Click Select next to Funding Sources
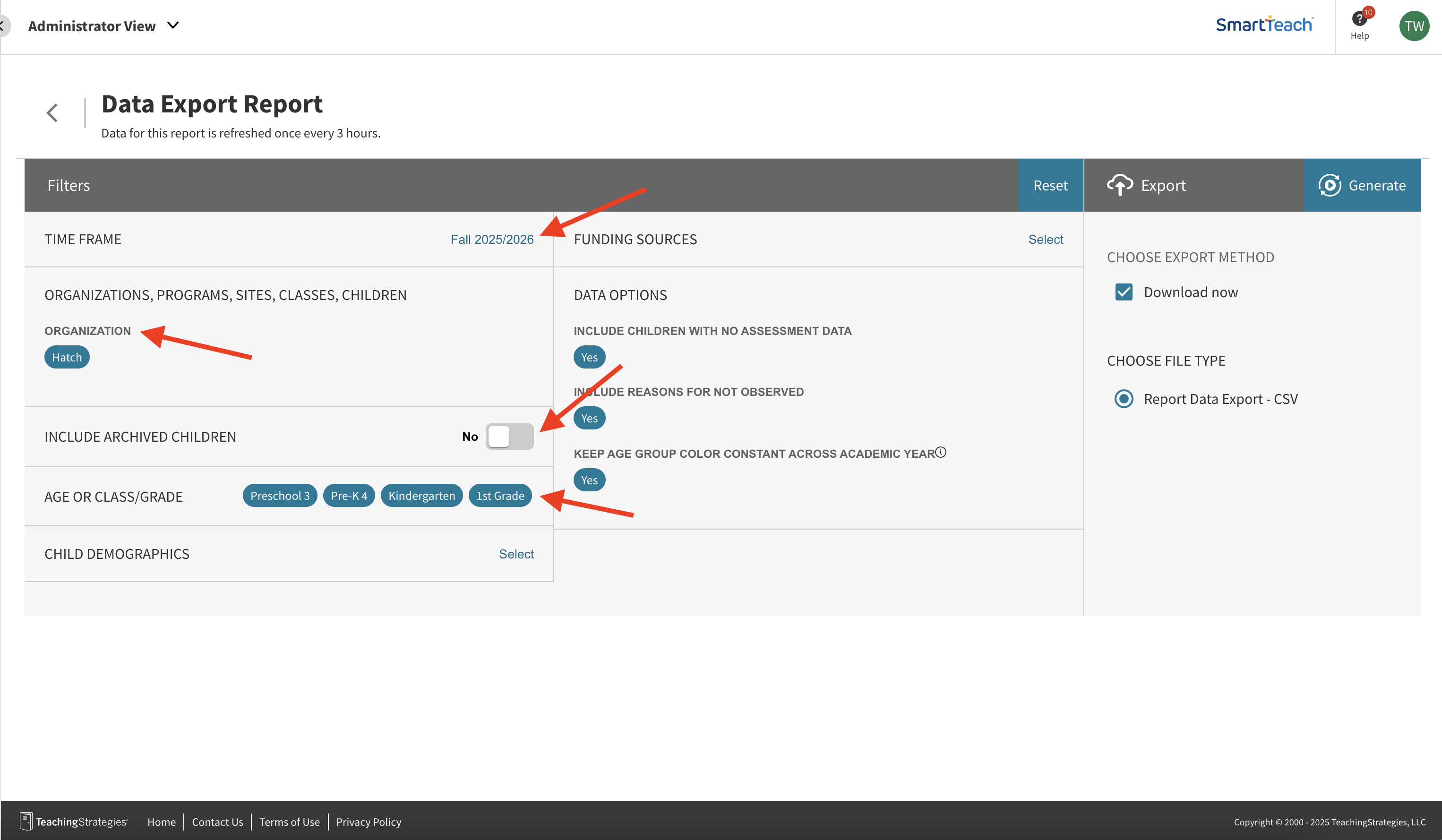Screen dimensions: 1442x840 coord(1046,239)
